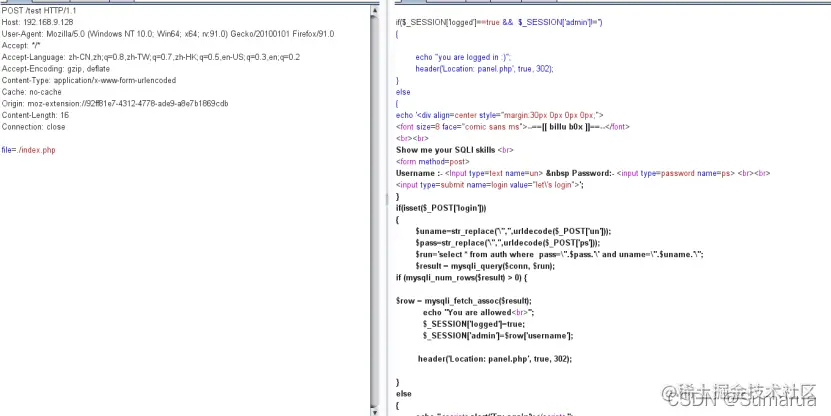Select the echo div align=center style line
The height and width of the screenshot is (416, 831).
pyautogui.click(x=500, y=115)
